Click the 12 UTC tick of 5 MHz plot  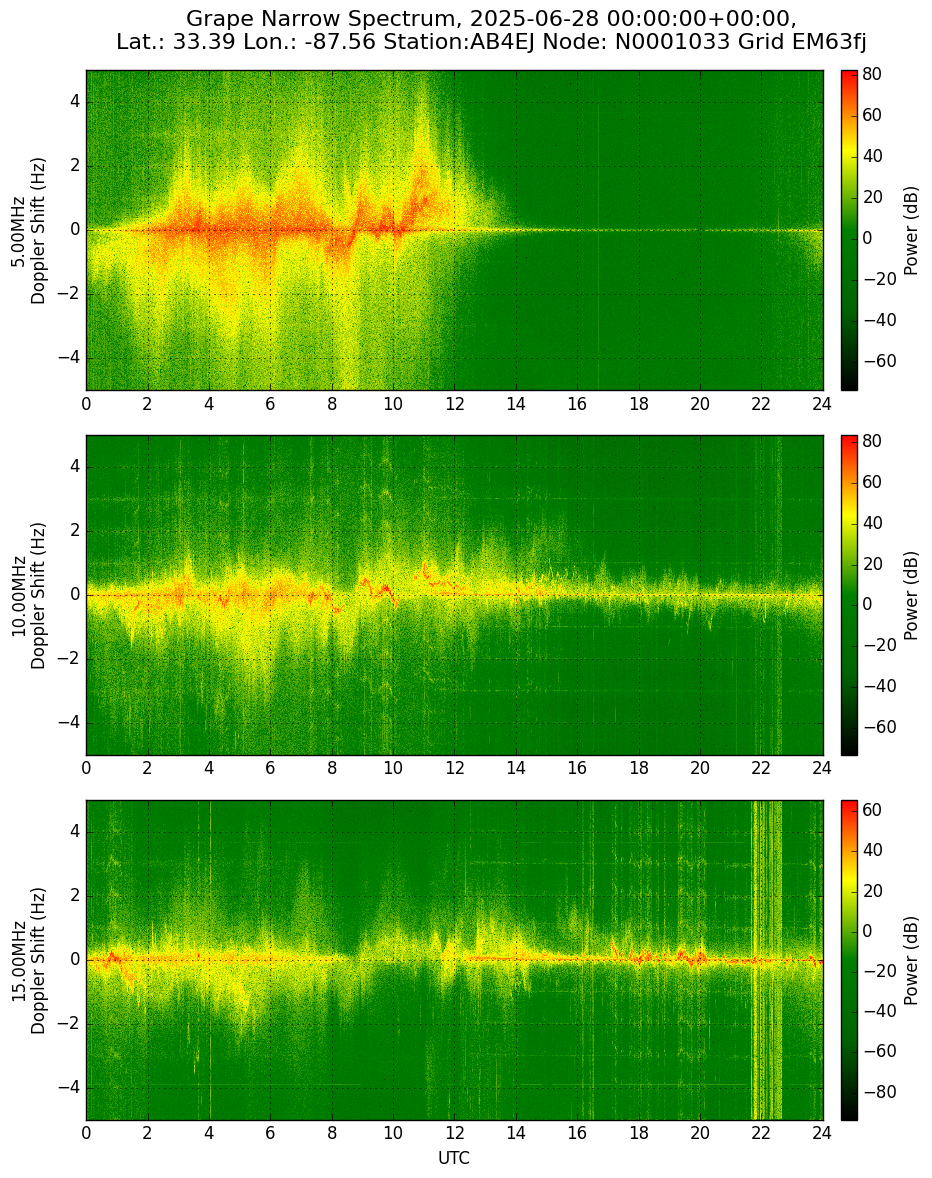click(x=454, y=403)
